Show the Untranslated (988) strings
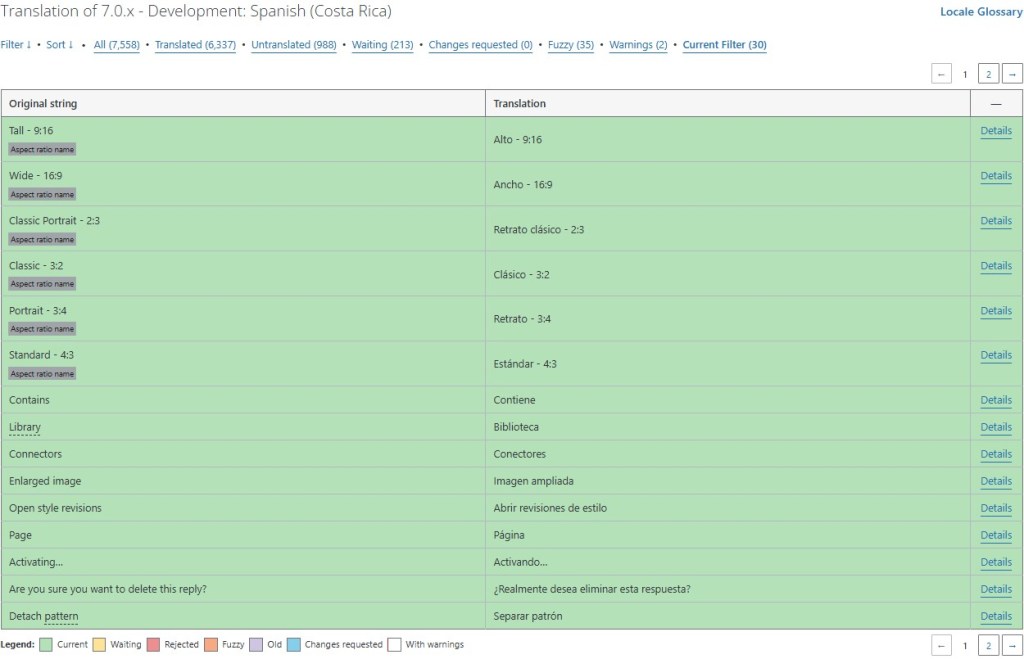This screenshot has height=659, width=1024. (x=294, y=45)
